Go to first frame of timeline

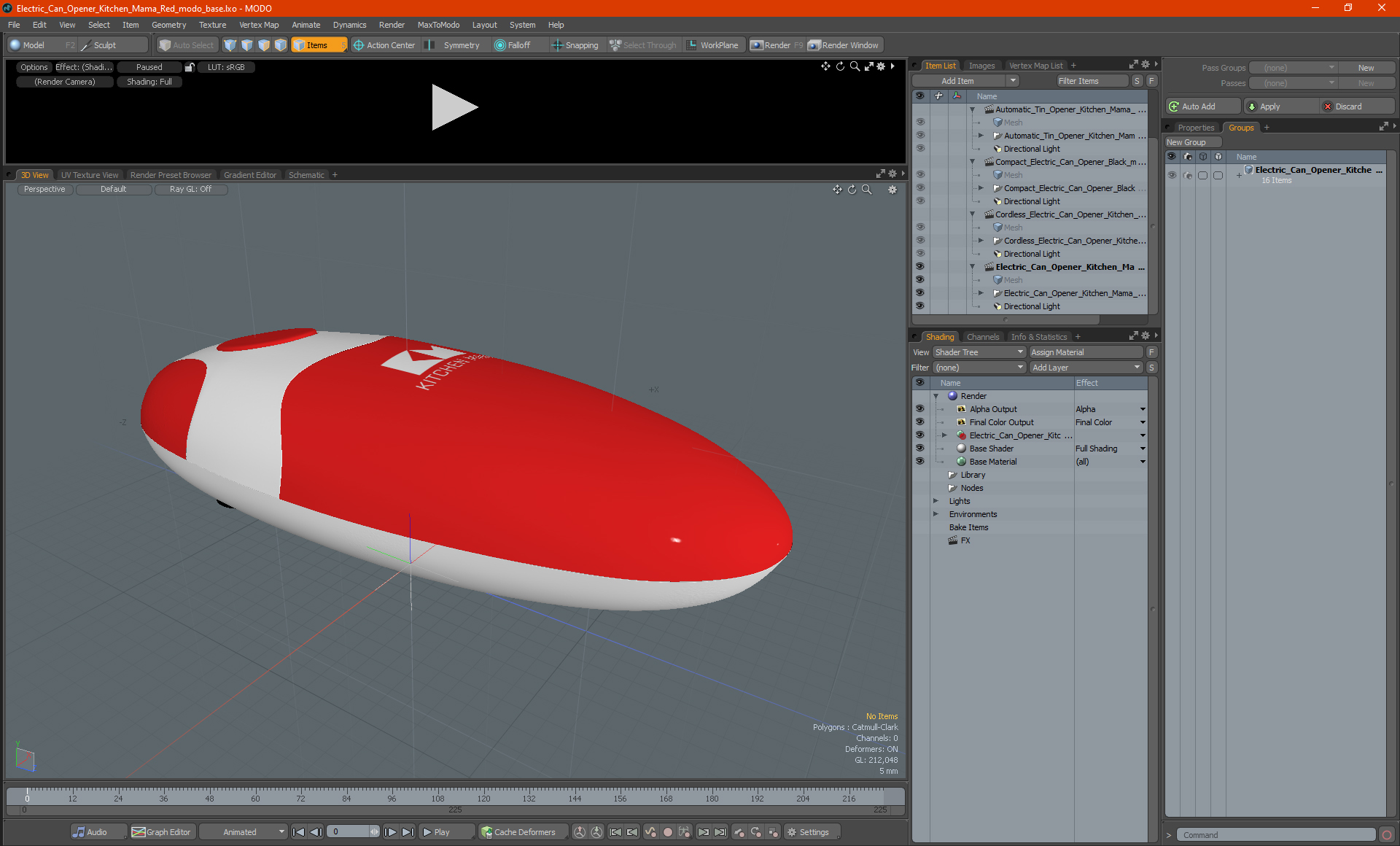[x=298, y=832]
